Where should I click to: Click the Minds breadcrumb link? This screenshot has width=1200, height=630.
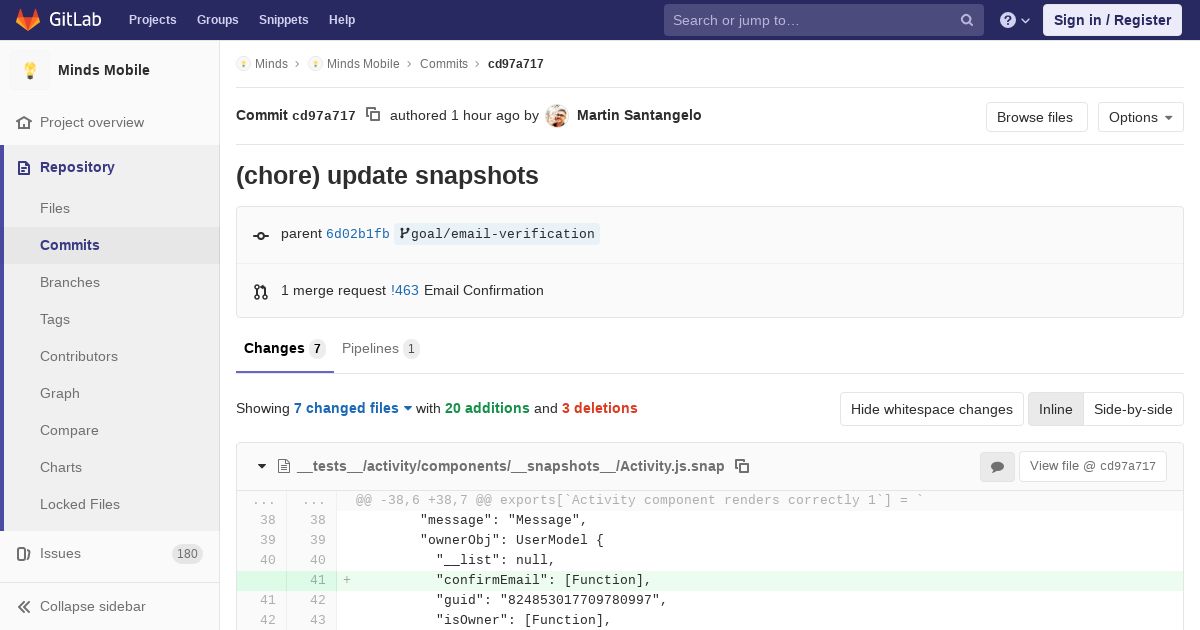click(x=271, y=64)
